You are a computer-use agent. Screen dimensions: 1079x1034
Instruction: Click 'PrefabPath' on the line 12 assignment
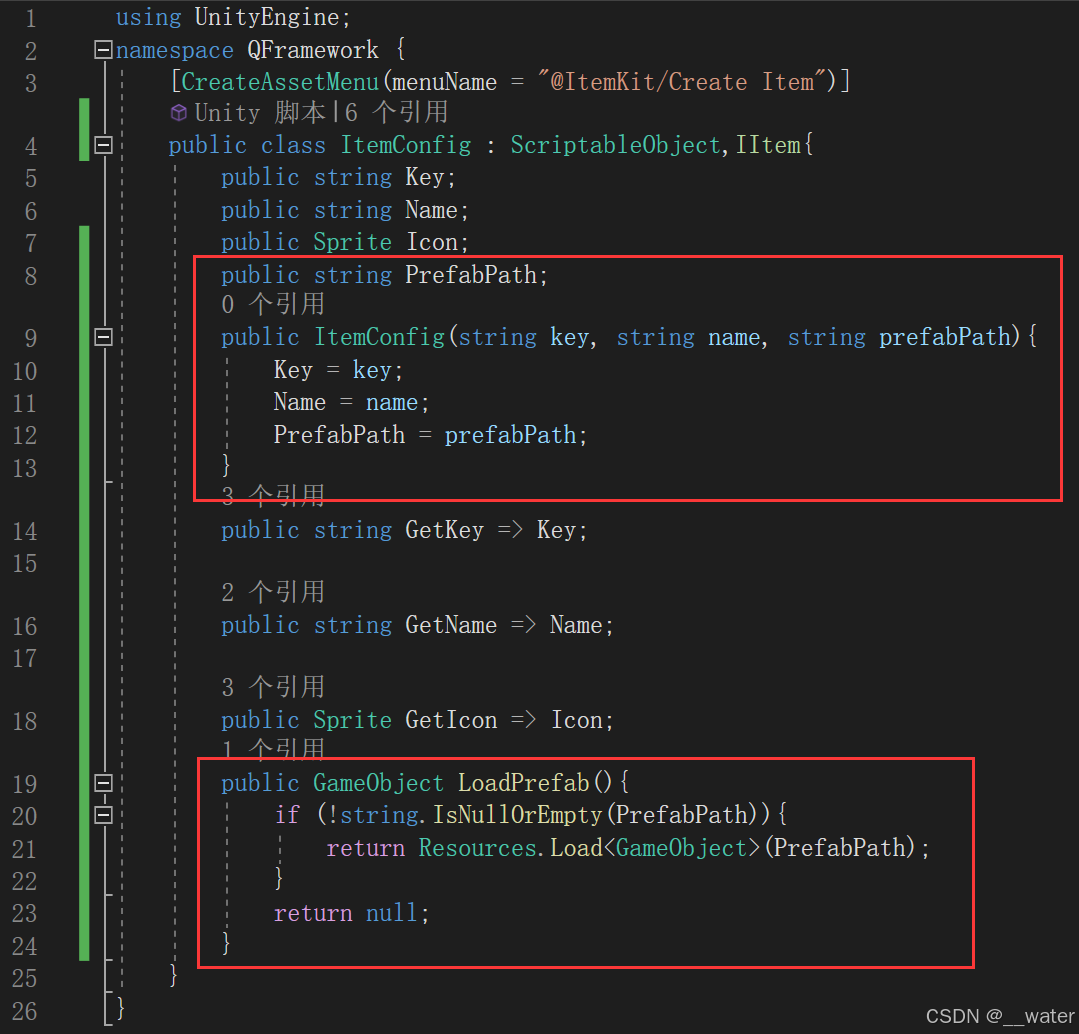coord(339,435)
